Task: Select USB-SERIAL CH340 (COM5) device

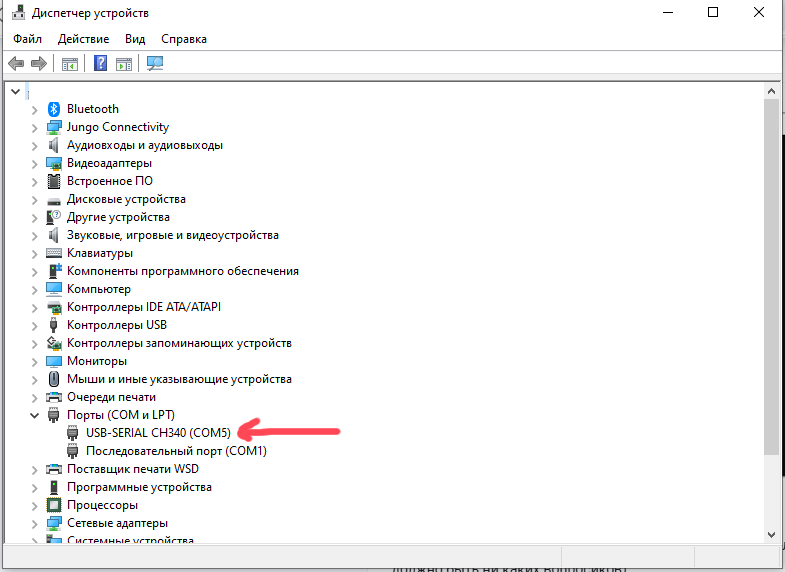Action: pos(158,433)
